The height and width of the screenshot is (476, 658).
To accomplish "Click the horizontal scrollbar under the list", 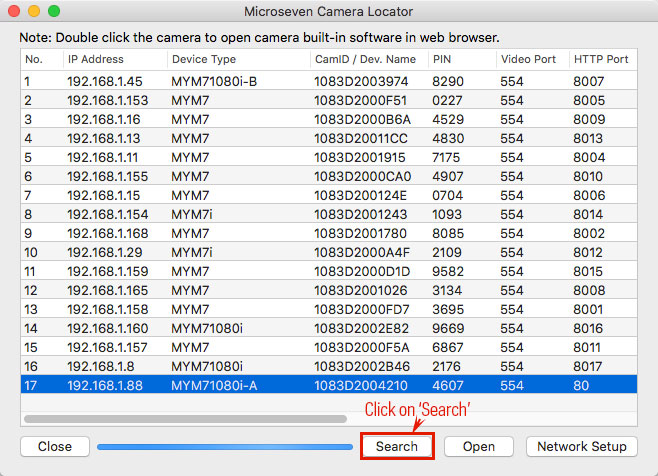I will pyautogui.click(x=185, y=419).
